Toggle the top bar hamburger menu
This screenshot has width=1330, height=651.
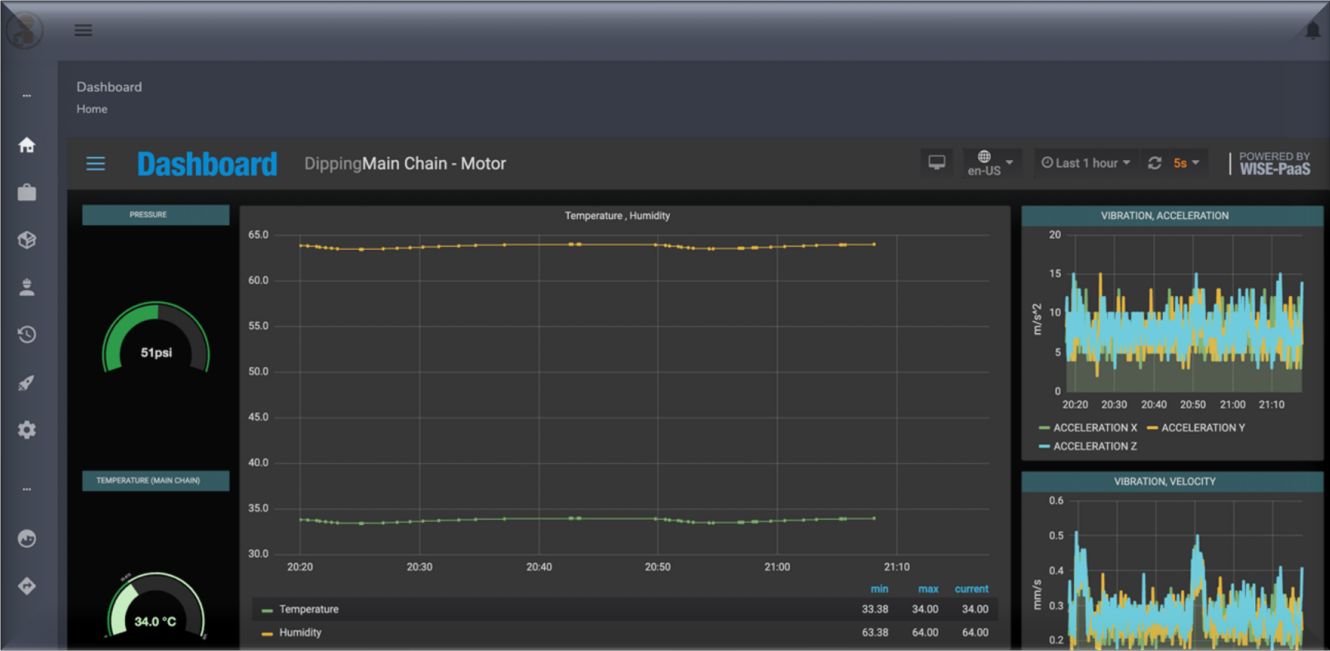pos(83,30)
